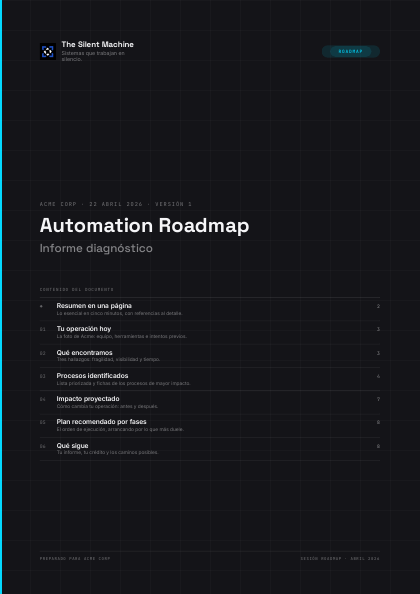Click the cyan ROADMAP badge

(350, 52)
